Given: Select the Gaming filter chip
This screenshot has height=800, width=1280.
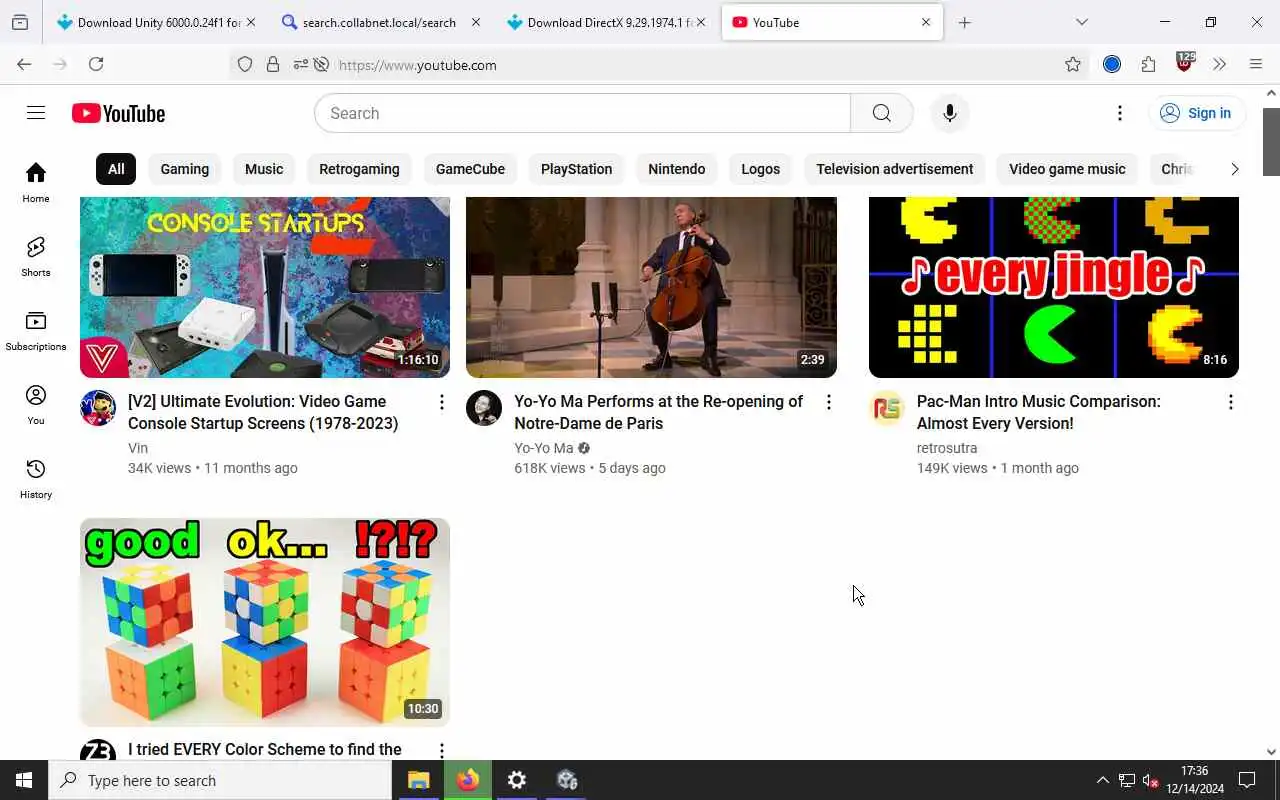Looking at the screenshot, I should tap(185, 169).
